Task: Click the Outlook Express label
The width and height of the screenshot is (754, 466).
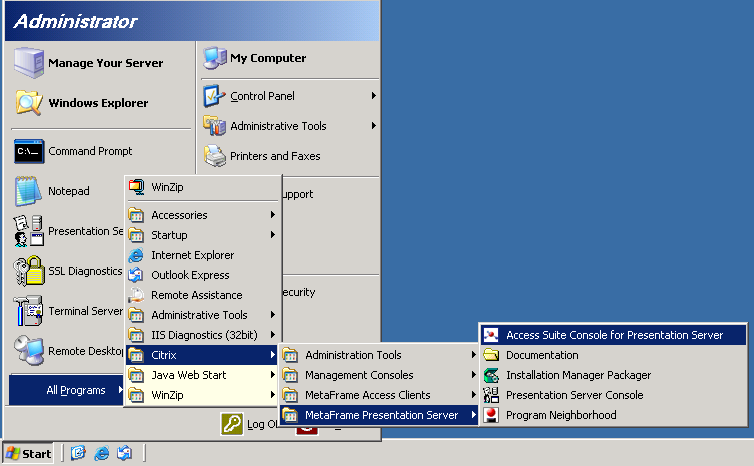Action: pyautogui.click(x=190, y=275)
